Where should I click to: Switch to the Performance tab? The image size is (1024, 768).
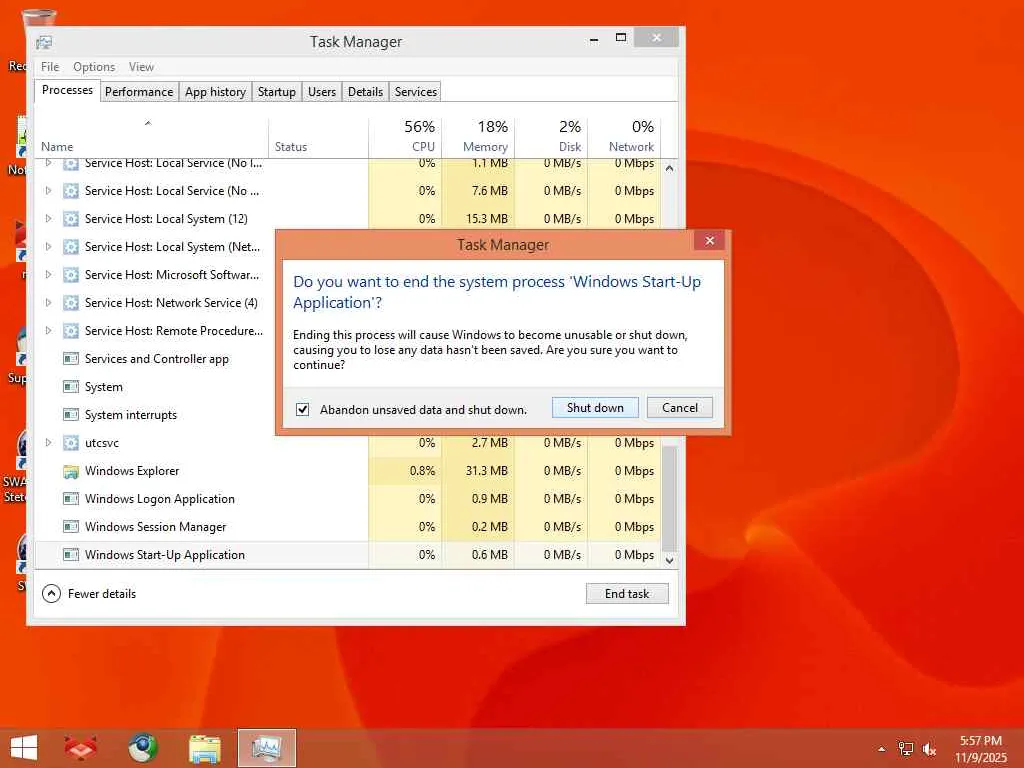click(x=139, y=91)
